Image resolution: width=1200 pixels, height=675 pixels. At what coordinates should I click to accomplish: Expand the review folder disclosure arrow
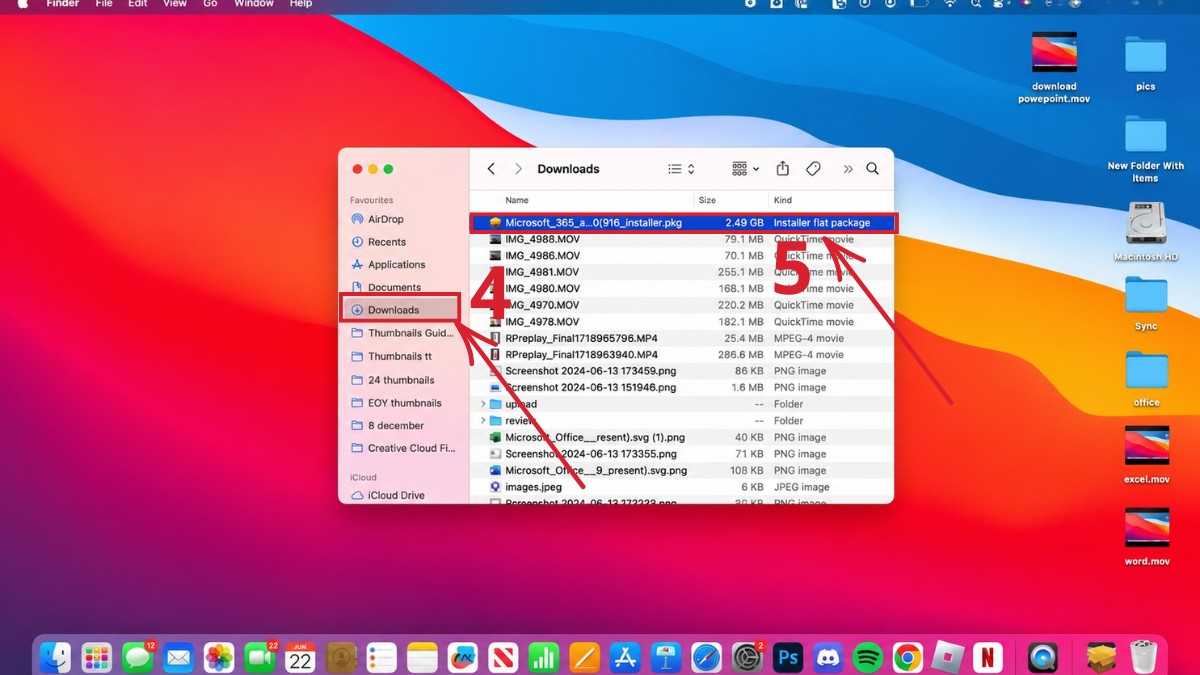pyautogui.click(x=483, y=421)
